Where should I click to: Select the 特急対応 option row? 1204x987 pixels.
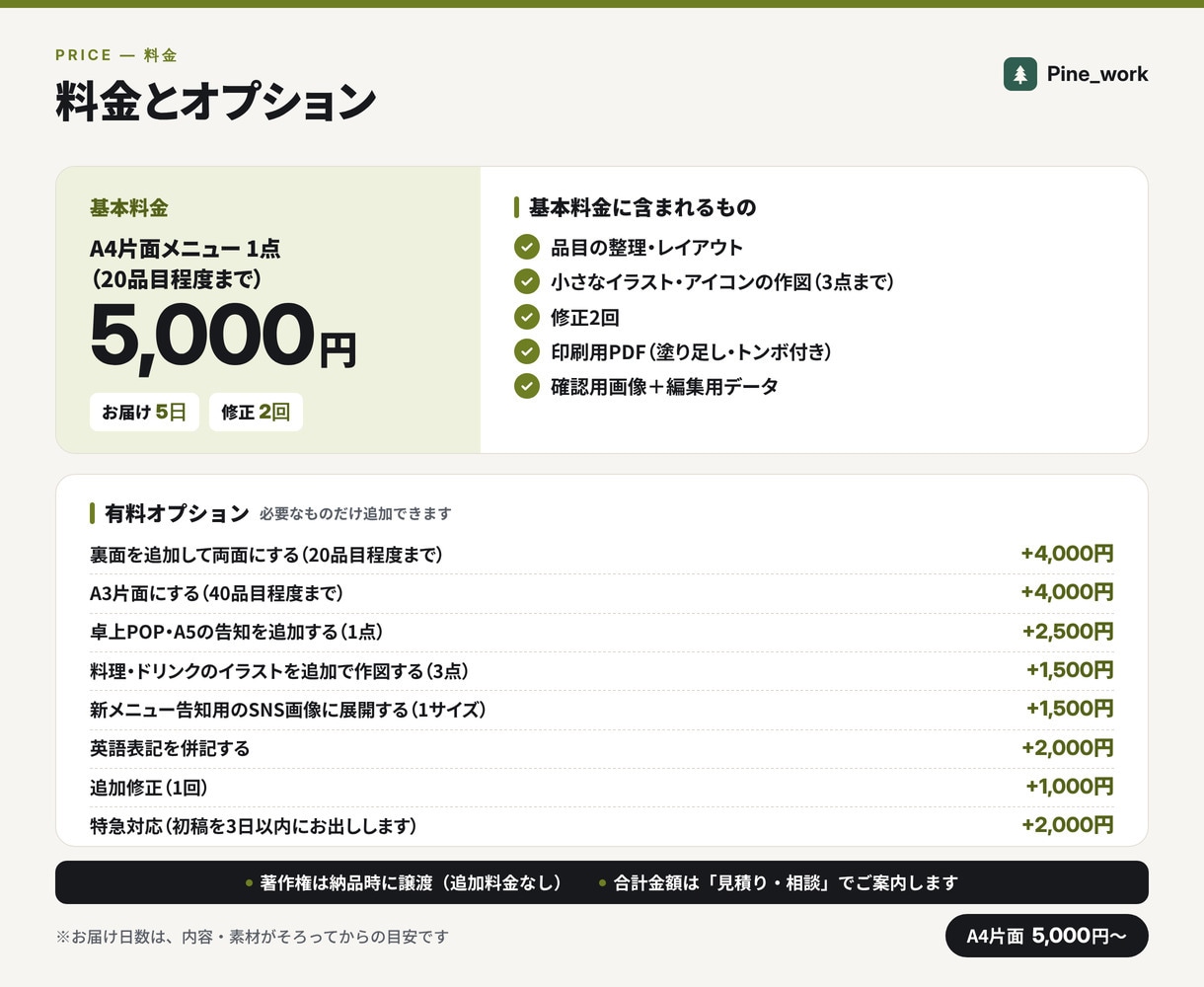[x=602, y=826]
